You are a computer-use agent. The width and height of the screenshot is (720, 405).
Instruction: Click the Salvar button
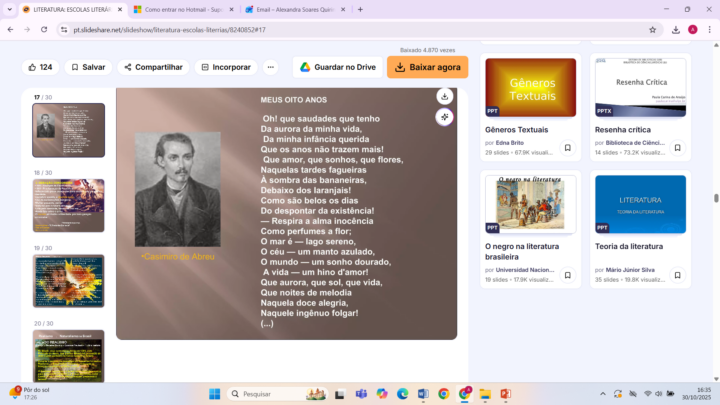88,67
